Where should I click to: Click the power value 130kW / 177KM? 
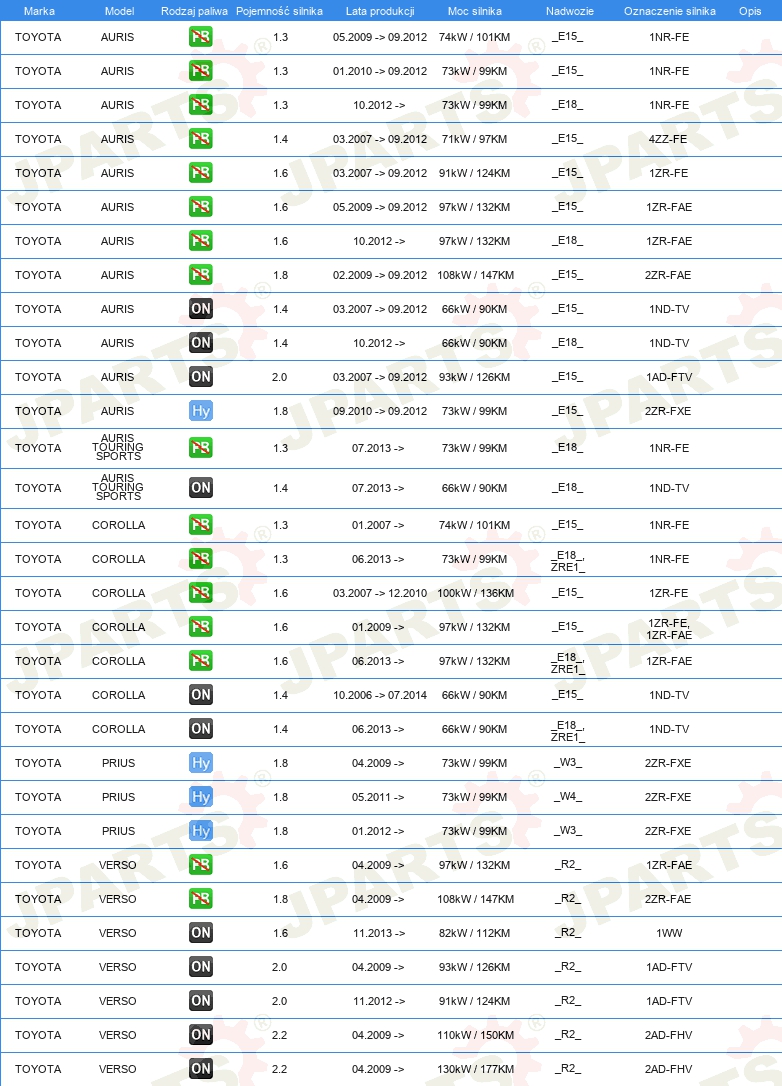click(475, 1069)
